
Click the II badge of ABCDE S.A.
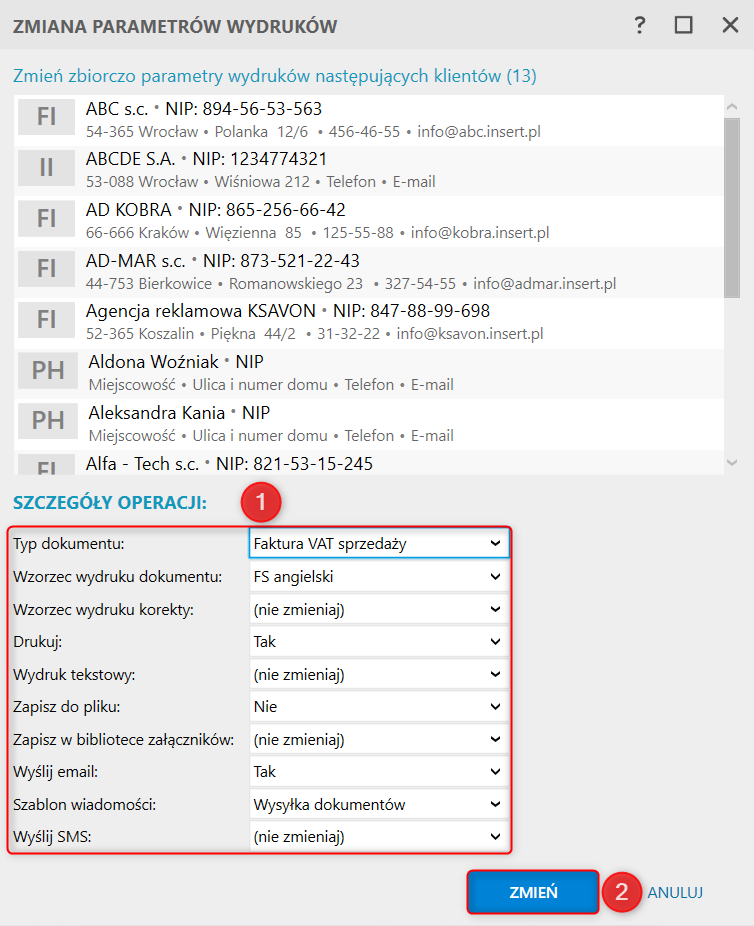click(46, 168)
